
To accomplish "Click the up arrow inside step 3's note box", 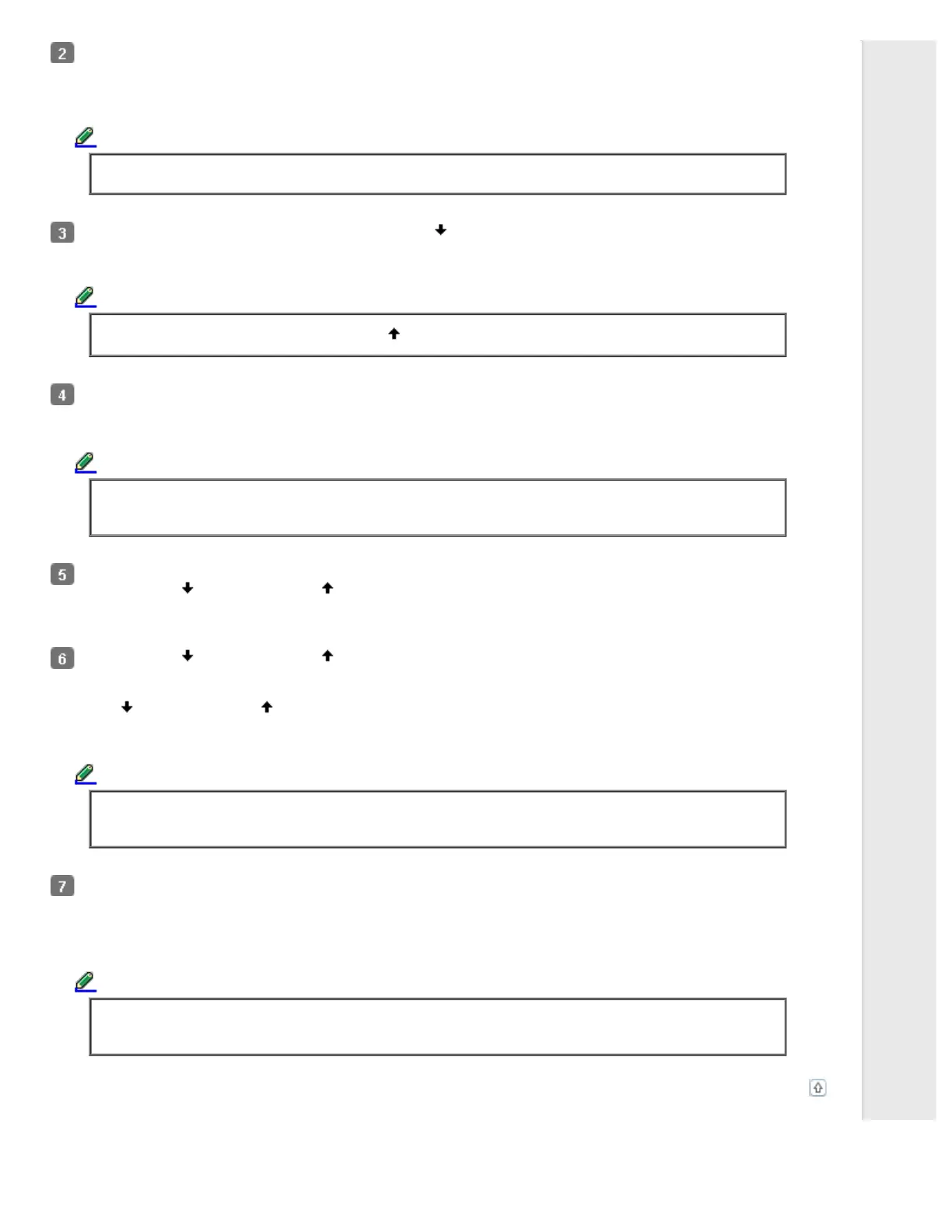I will pos(394,334).
